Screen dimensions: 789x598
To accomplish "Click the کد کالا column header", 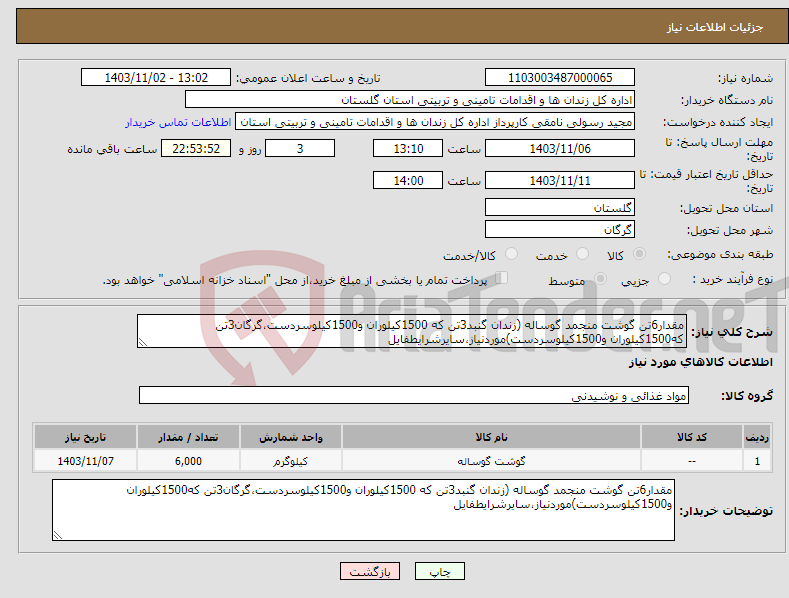I will (x=692, y=437).
